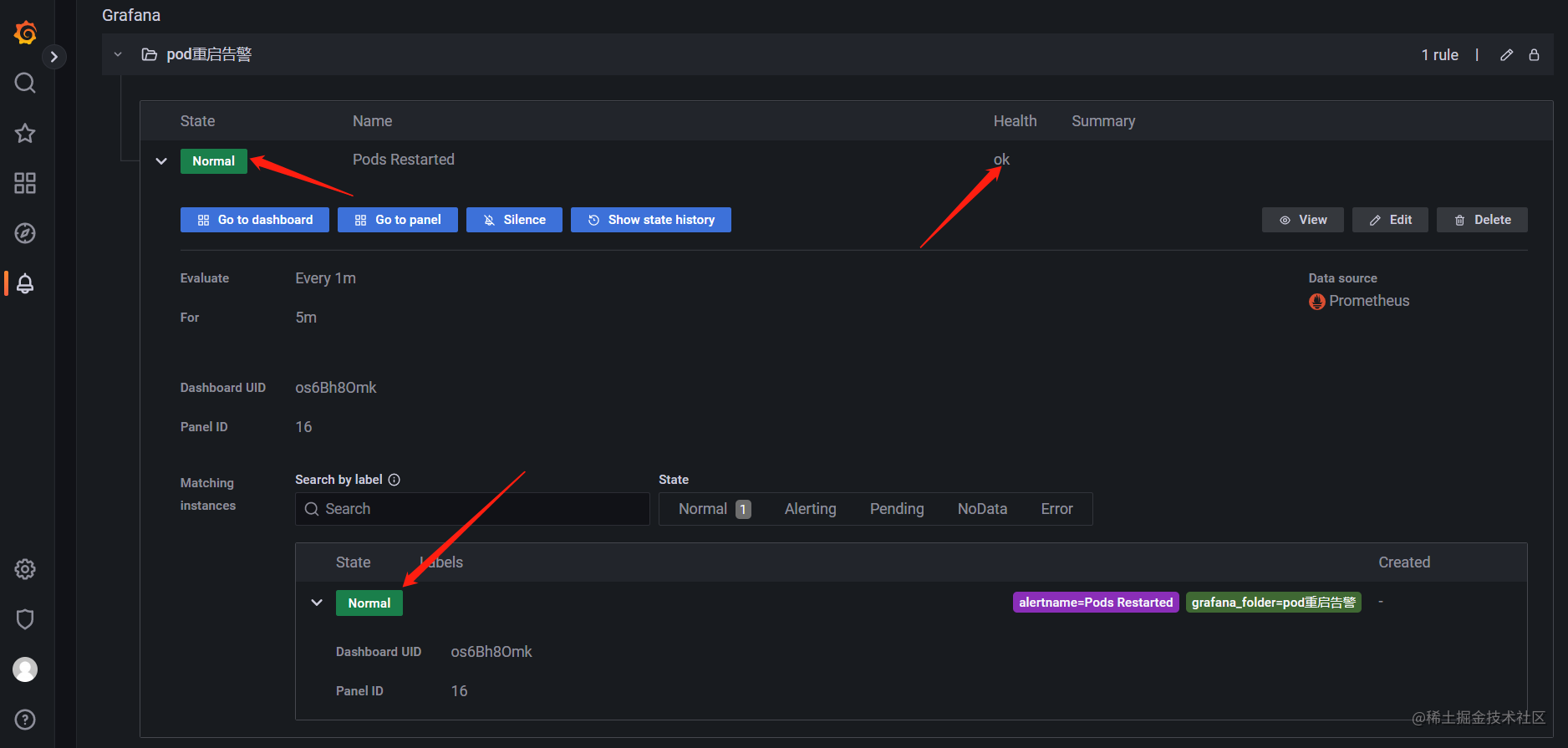Screen dimensions: 1568x748
Task: Click the Name column header
Action: coord(373,121)
